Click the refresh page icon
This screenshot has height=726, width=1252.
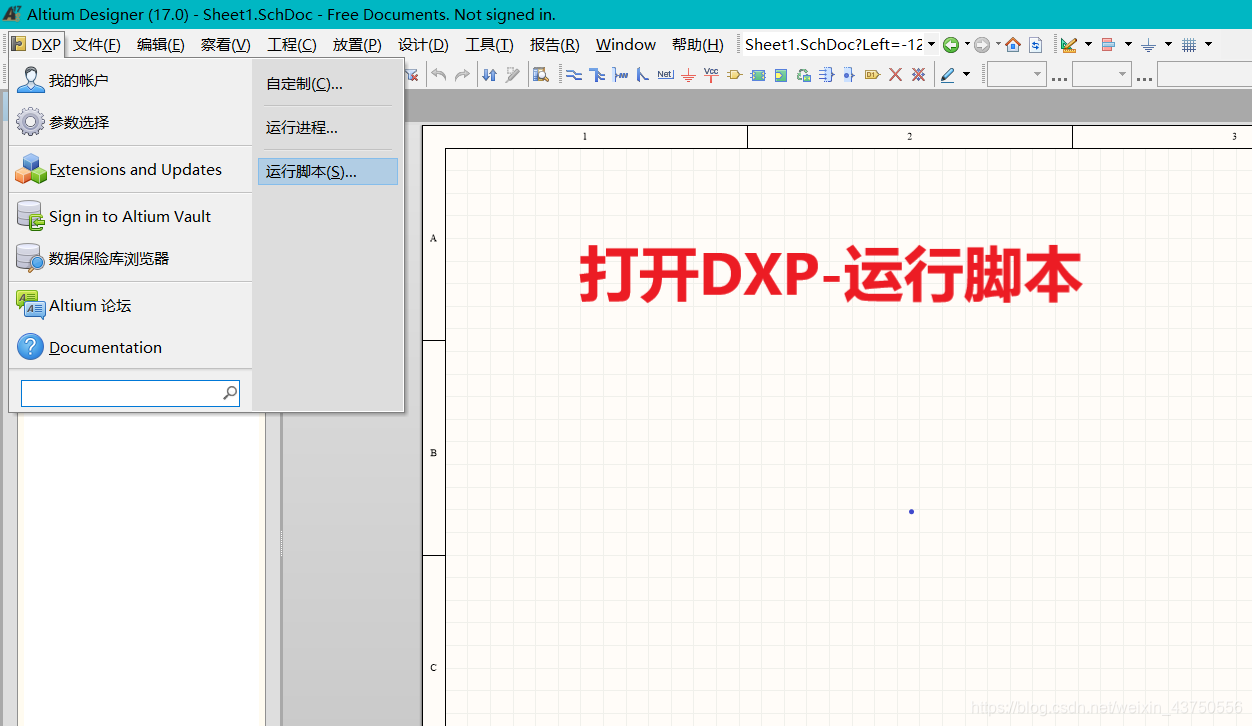pyautogui.click(x=1036, y=44)
